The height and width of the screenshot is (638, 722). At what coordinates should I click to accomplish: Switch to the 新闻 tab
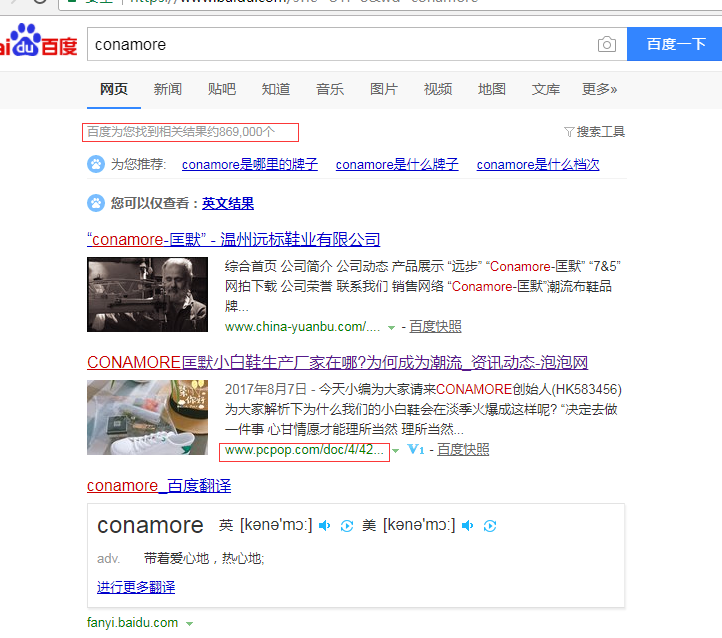click(168, 89)
